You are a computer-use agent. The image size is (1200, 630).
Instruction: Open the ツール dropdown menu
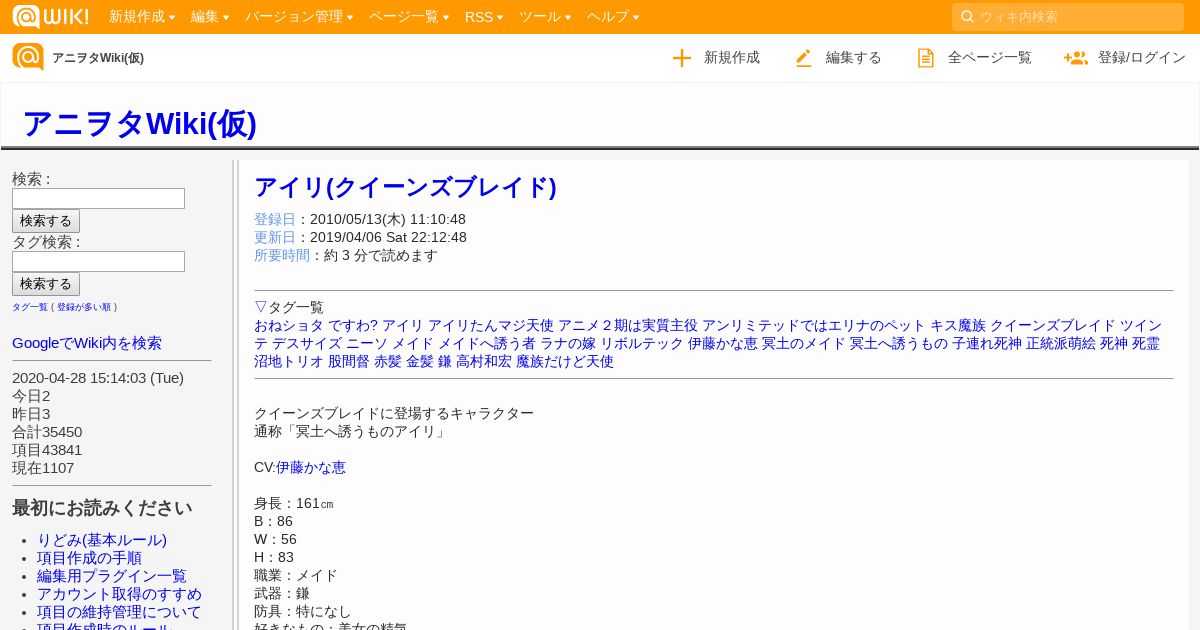tap(545, 17)
